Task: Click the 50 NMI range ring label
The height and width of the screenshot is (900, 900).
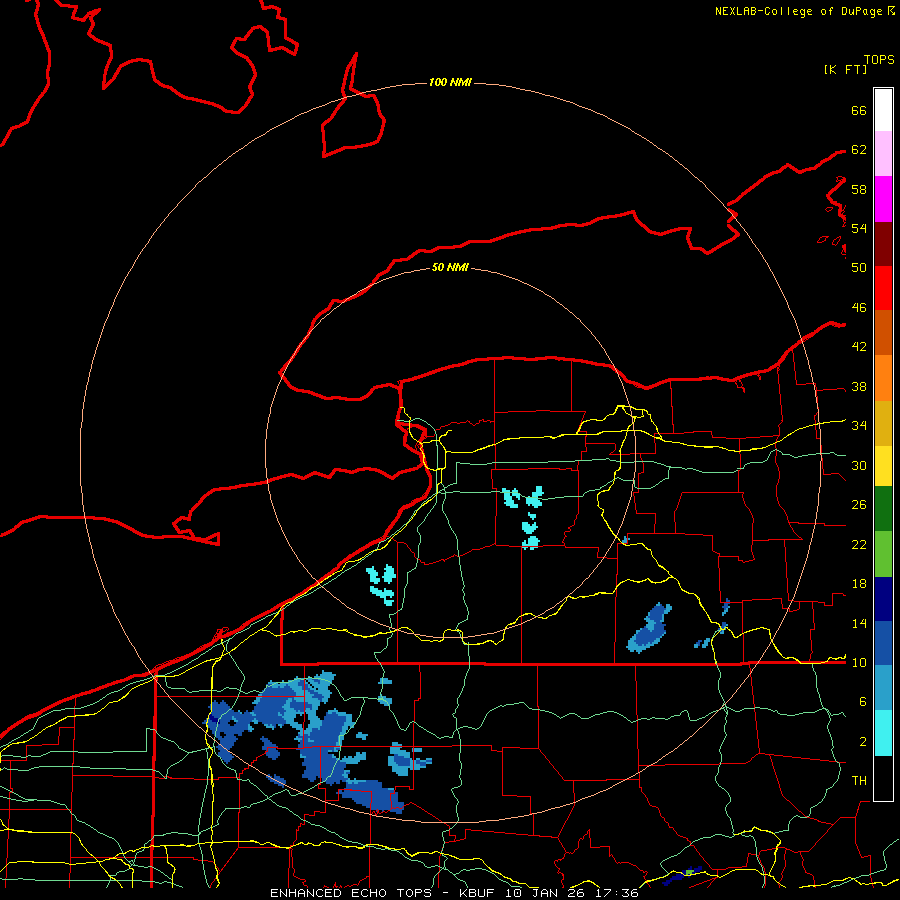Action: pos(450,267)
